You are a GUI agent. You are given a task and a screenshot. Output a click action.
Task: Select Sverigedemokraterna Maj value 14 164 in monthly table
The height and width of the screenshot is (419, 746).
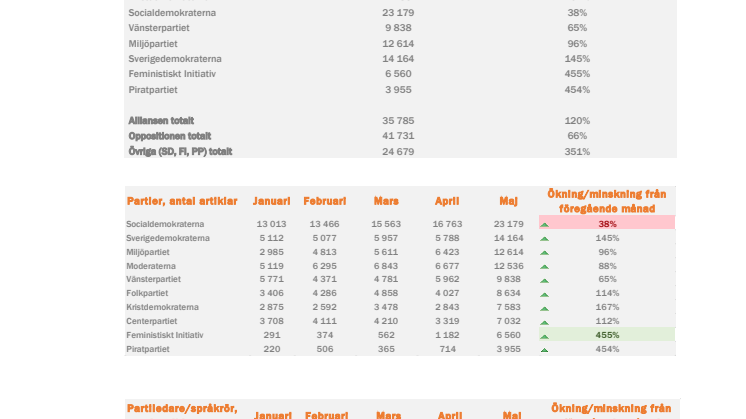click(508, 238)
